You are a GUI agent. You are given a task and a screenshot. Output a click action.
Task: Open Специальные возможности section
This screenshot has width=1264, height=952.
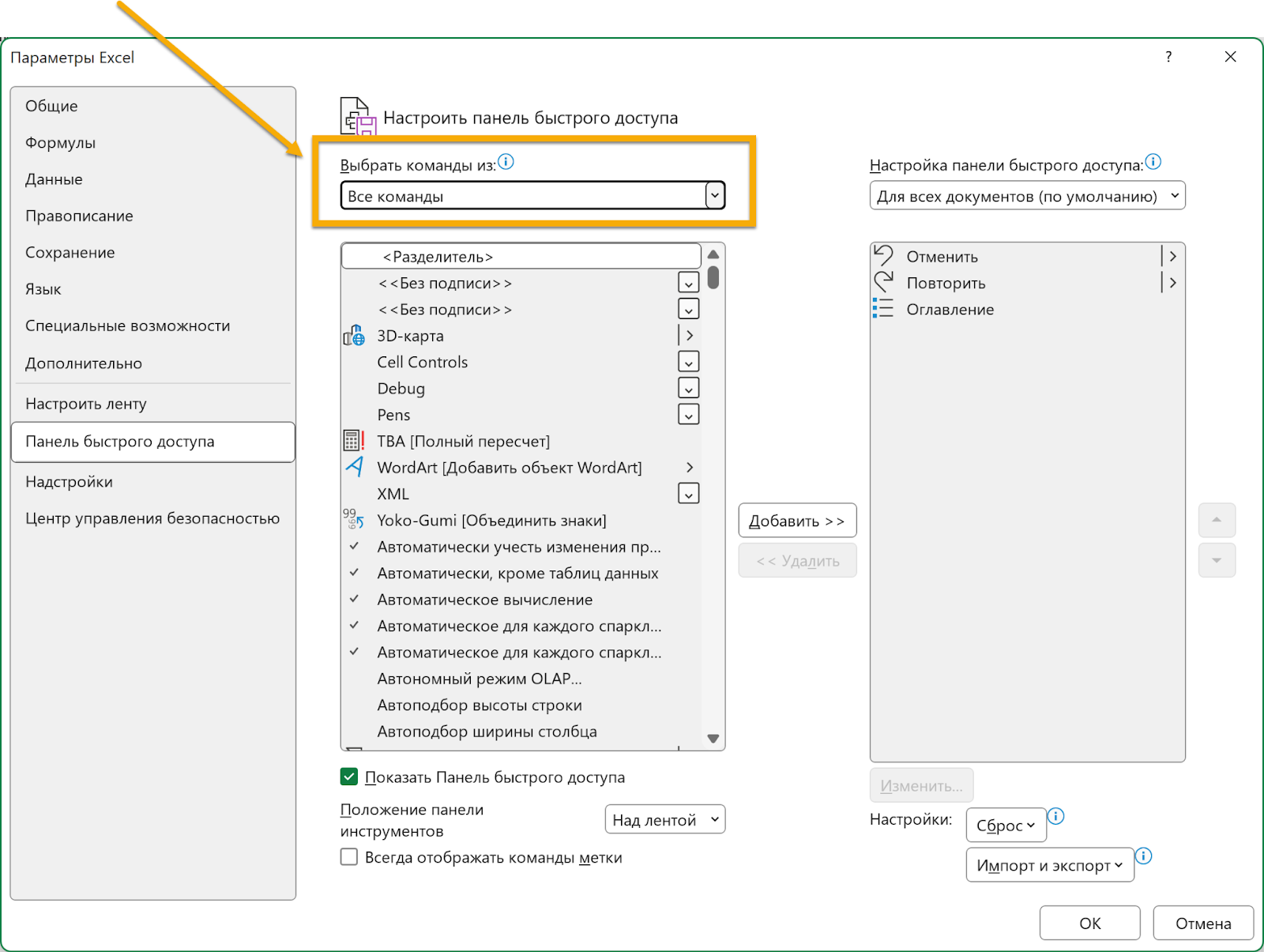[x=153, y=325]
